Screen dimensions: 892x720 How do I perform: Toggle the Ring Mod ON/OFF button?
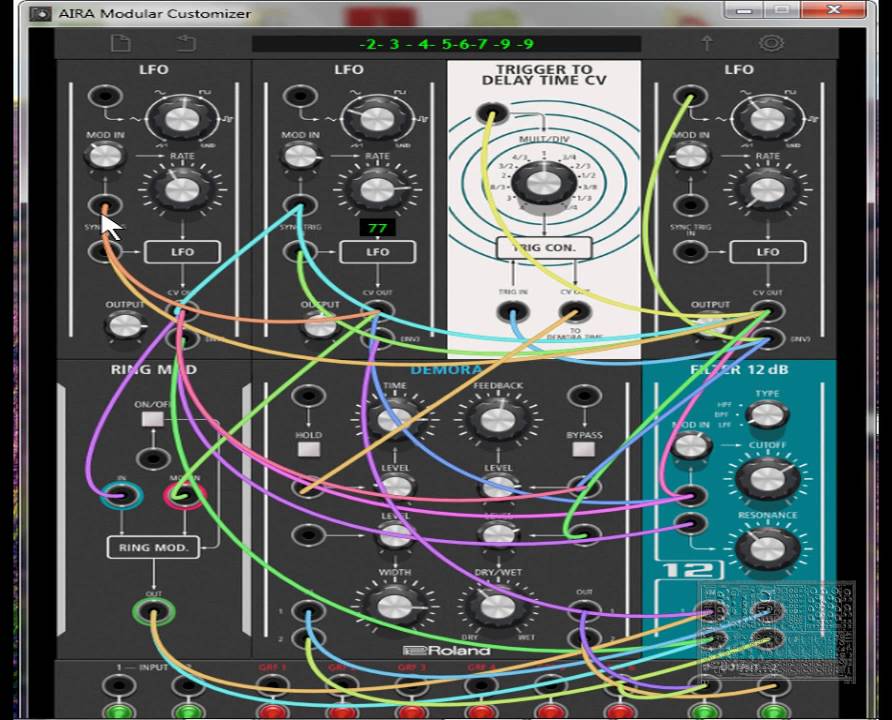pyautogui.click(x=152, y=419)
